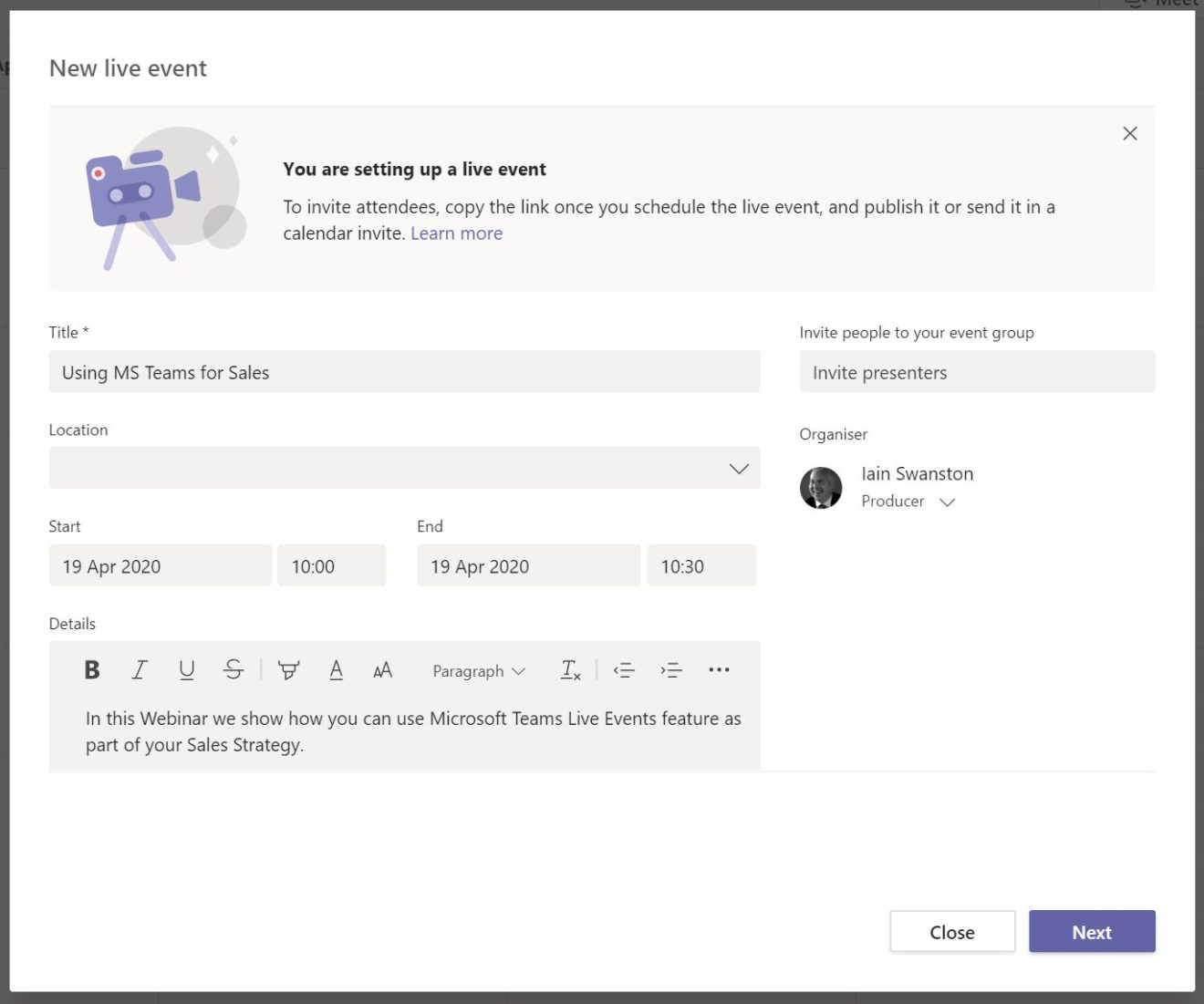Click 'You are setting up a live event' text
Image resolution: width=1204 pixels, height=1004 pixels.
414,169
